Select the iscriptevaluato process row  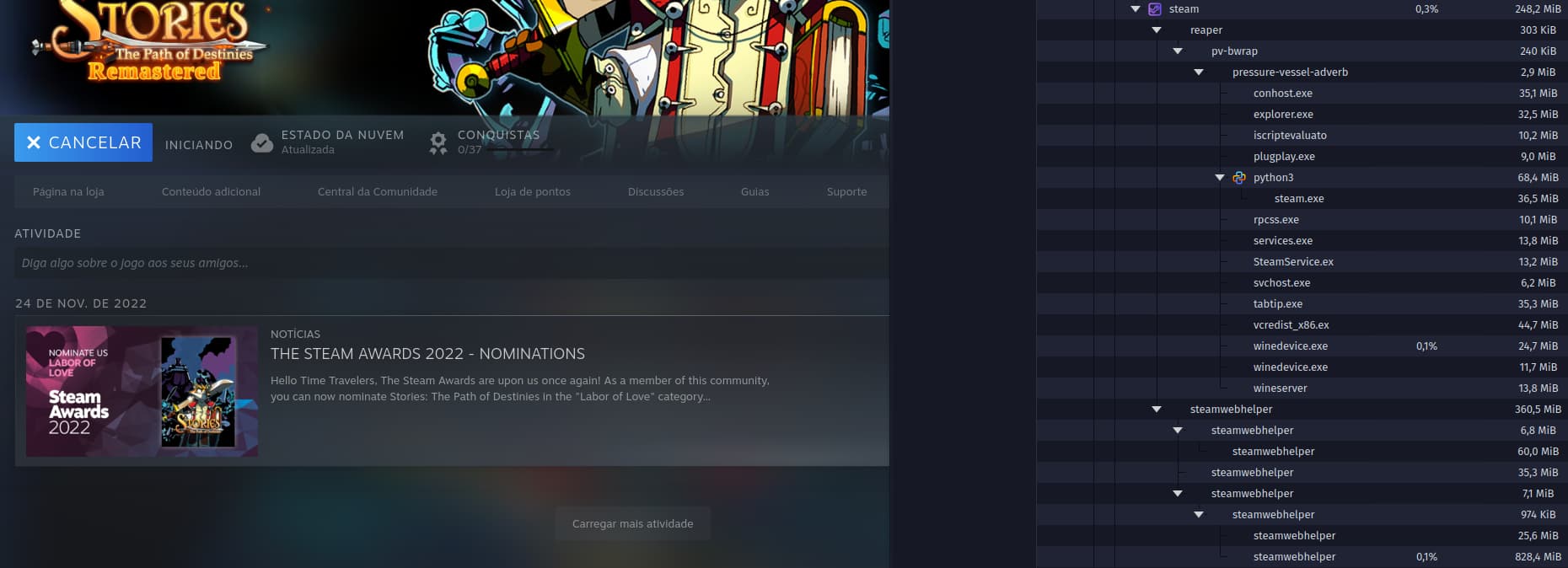click(x=1302, y=136)
